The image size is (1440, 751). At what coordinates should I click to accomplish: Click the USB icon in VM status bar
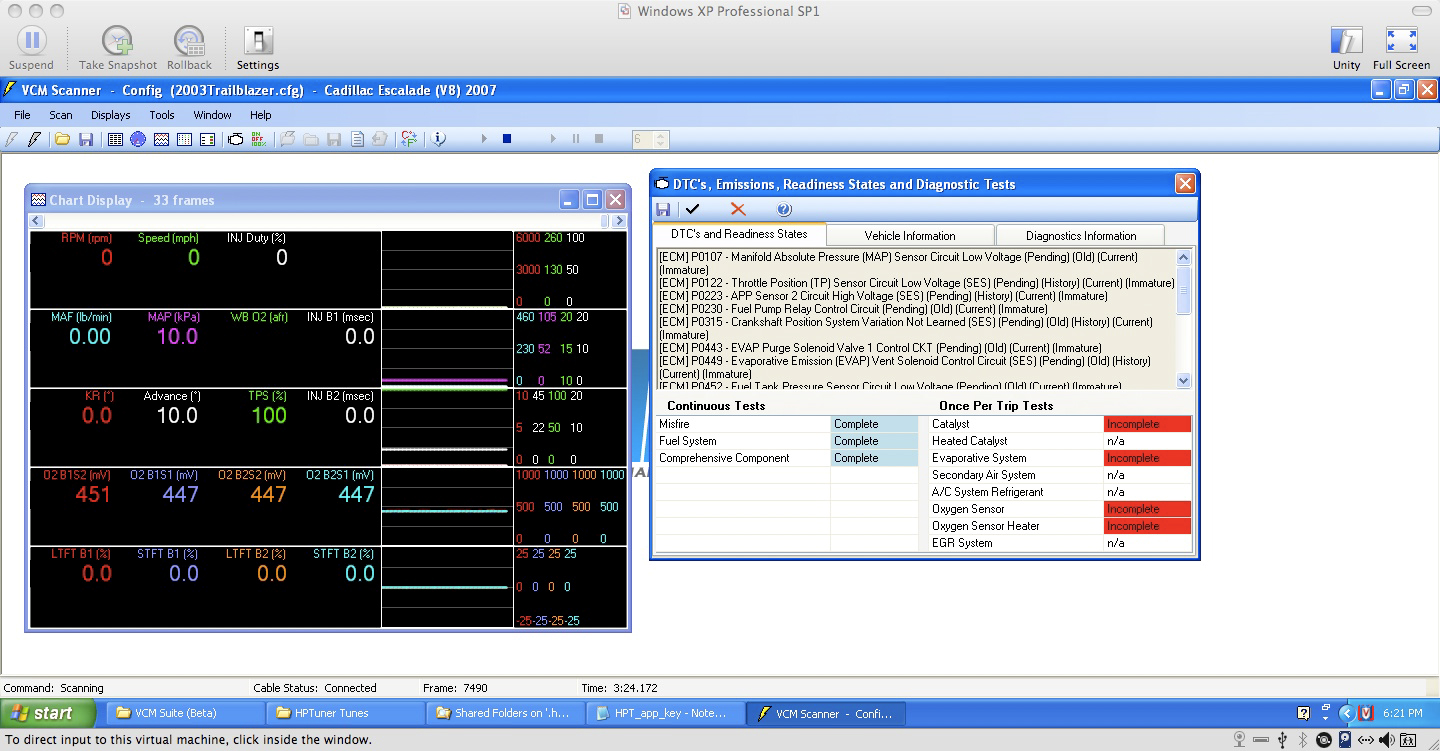tap(1282, 740)
